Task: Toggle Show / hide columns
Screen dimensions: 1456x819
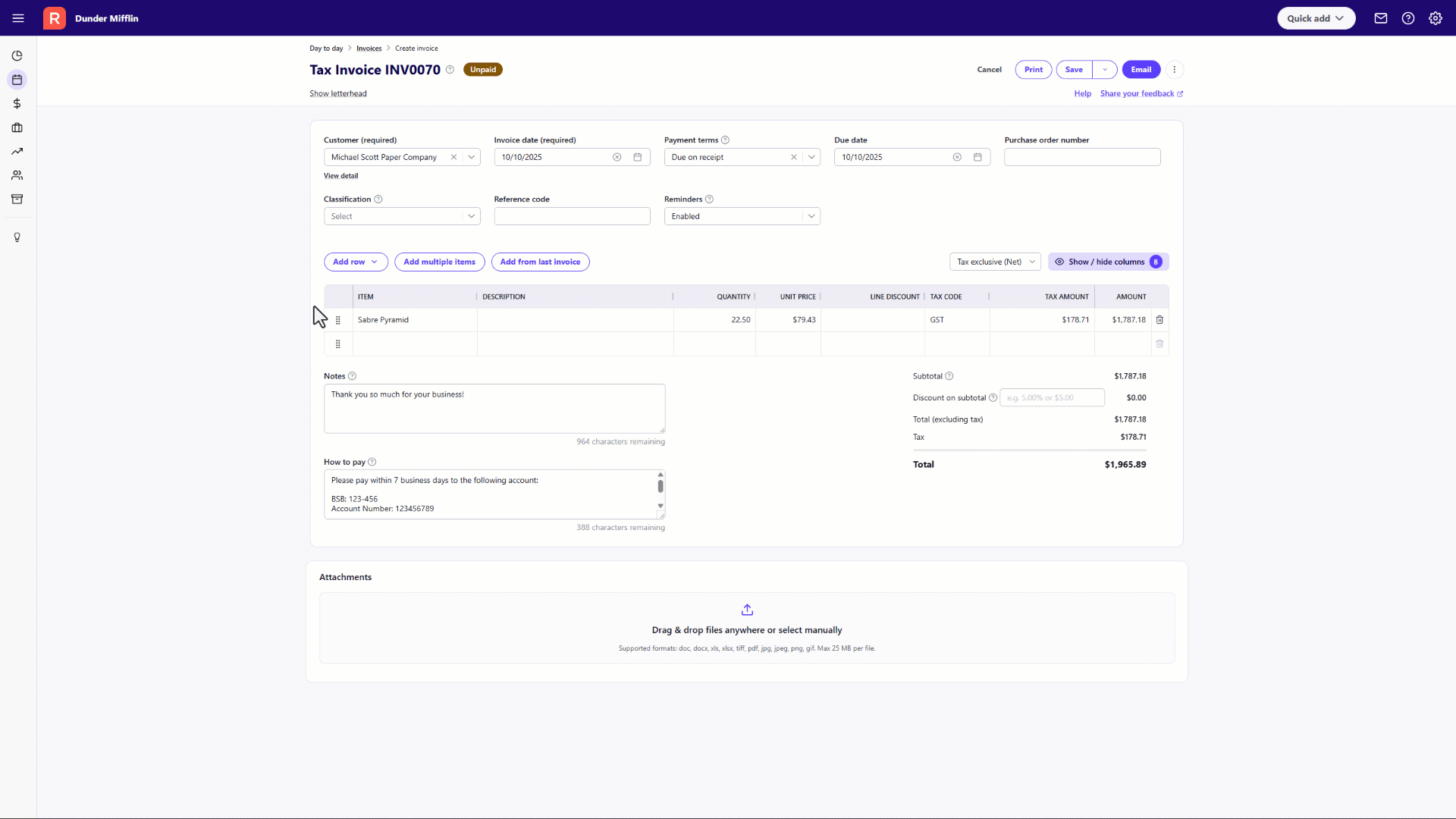Action: (1108, 262)
